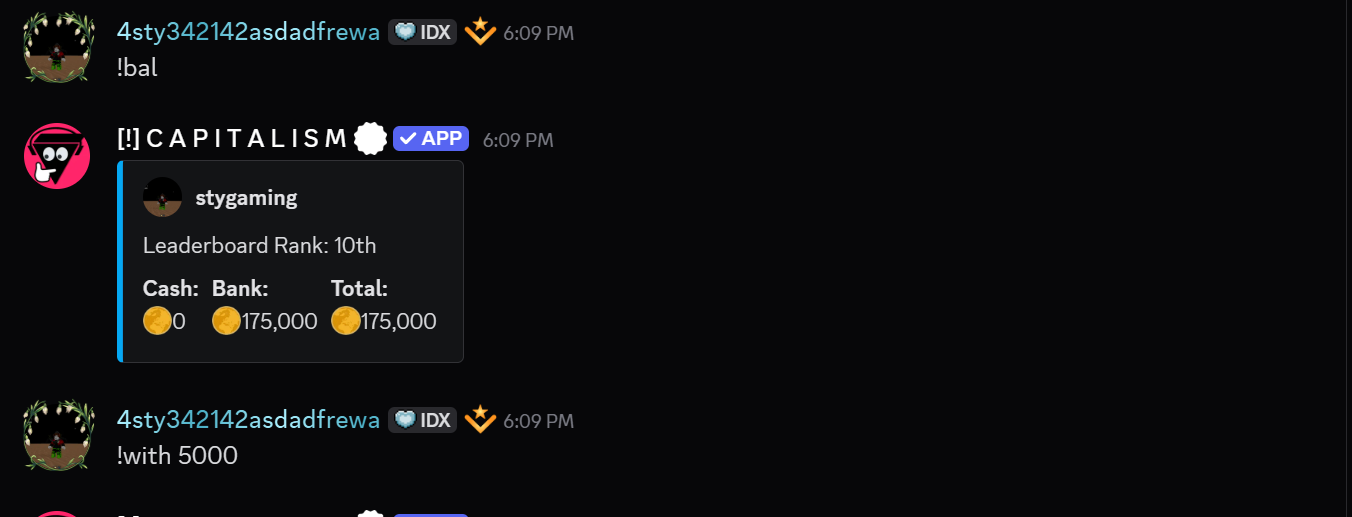The width and height of the screenshot is (1352, 517).
Task: Click the username above the !bal message
Action: point(248,32)
